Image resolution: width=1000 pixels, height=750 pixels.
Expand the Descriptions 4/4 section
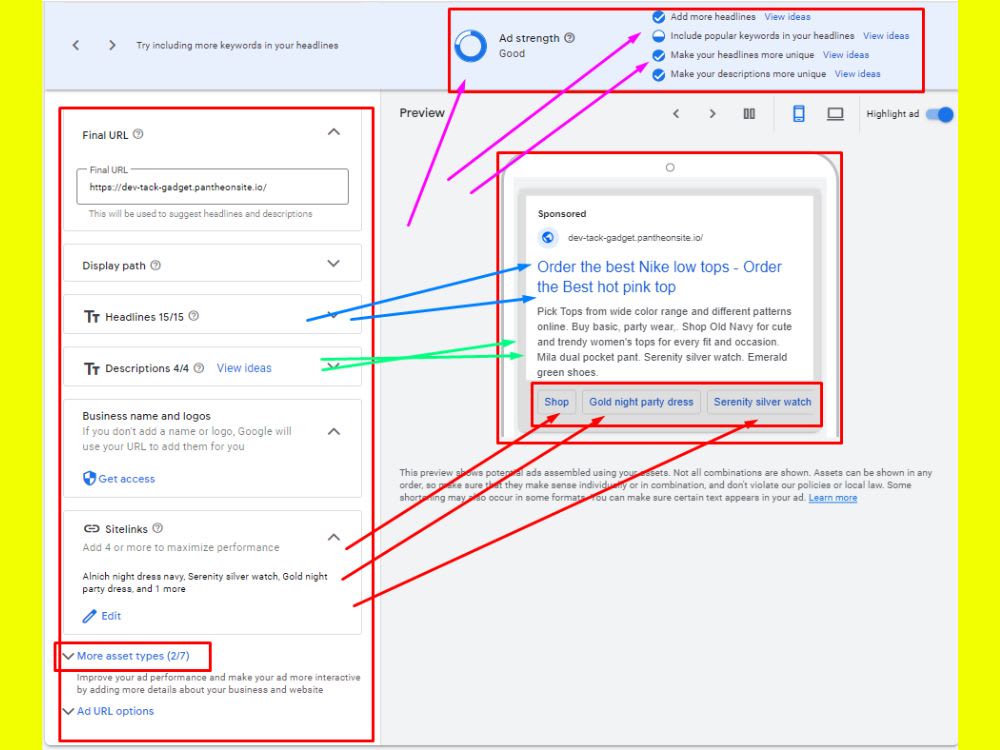(x=334, y=366)
